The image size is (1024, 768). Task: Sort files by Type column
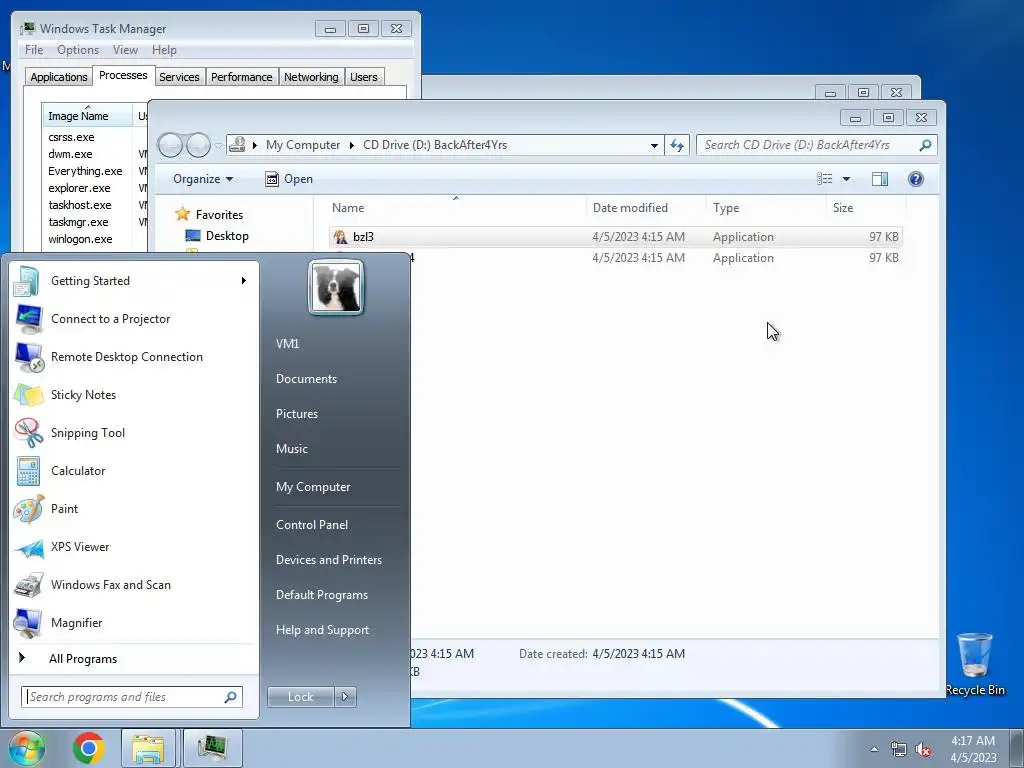(x=766, y=208)
